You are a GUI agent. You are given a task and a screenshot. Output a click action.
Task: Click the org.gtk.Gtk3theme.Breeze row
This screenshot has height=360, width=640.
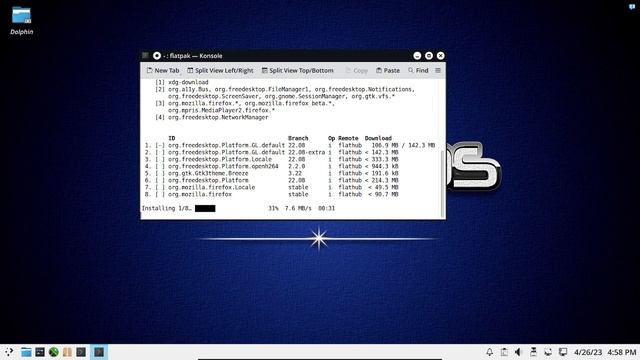(271, 173)
